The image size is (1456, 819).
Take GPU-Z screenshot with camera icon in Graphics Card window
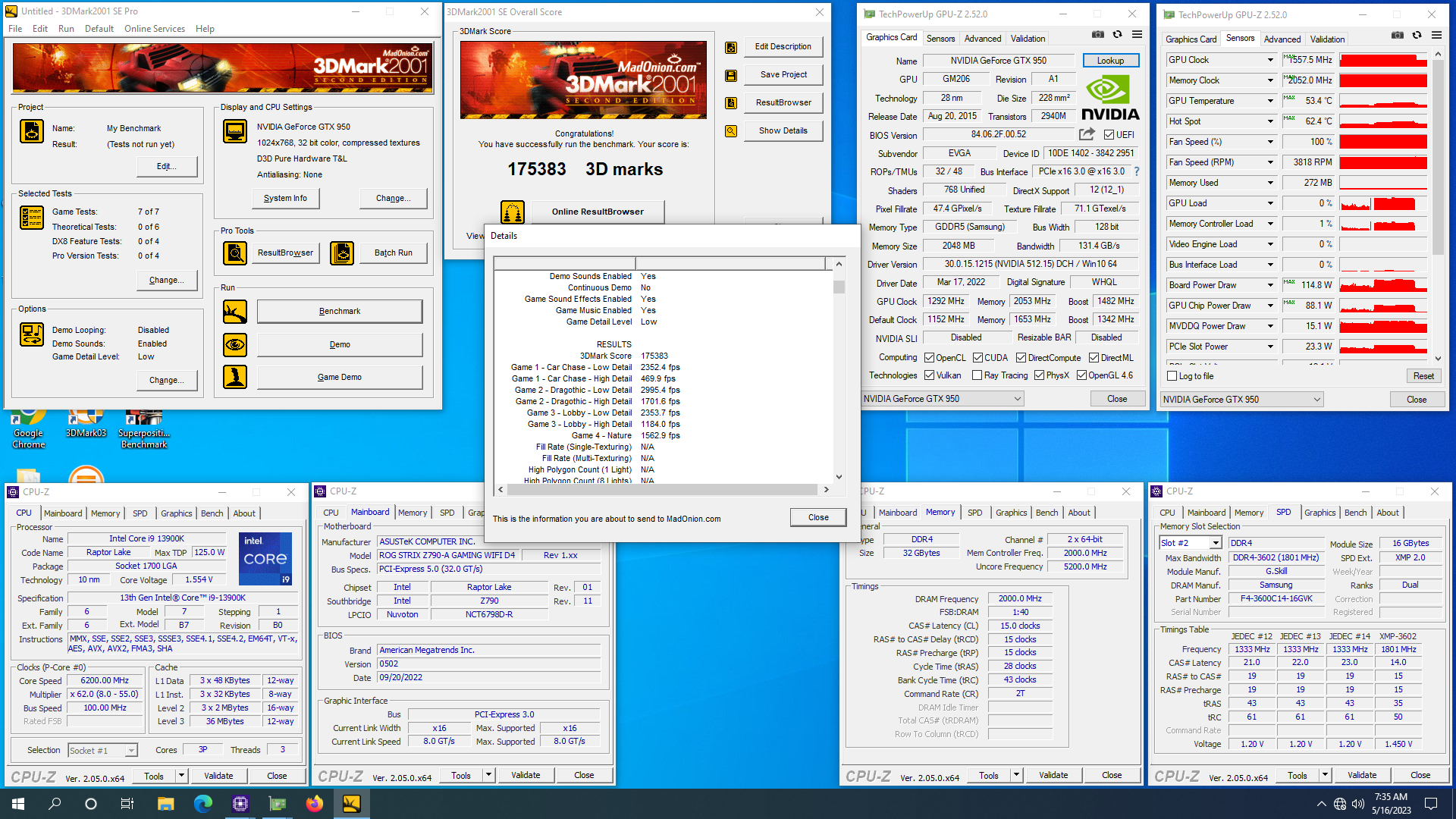click(x=1097, y=34)
